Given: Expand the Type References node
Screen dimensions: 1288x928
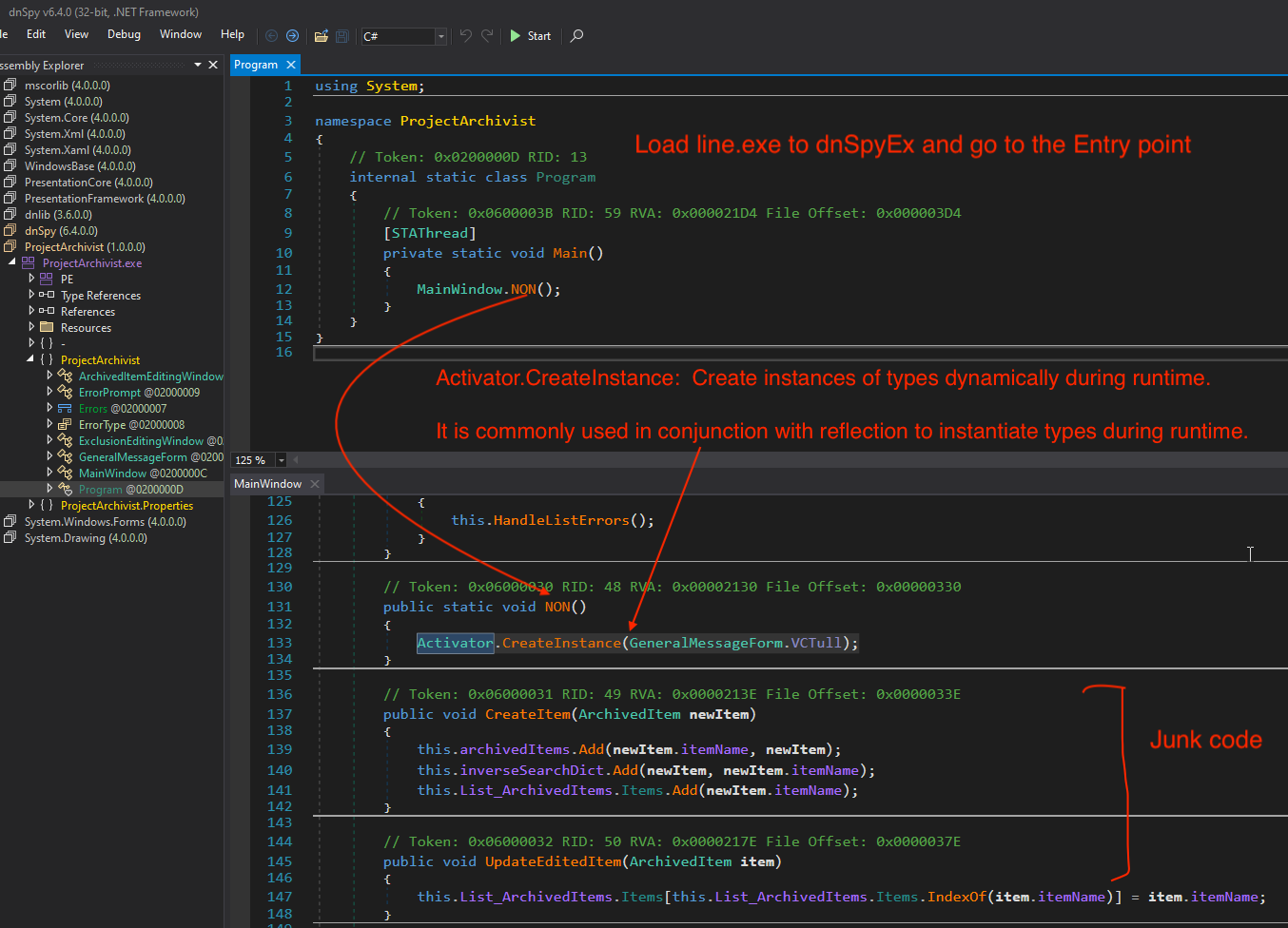Looking at the screenshot, I should pyautogui.click(x=31, y=295).
